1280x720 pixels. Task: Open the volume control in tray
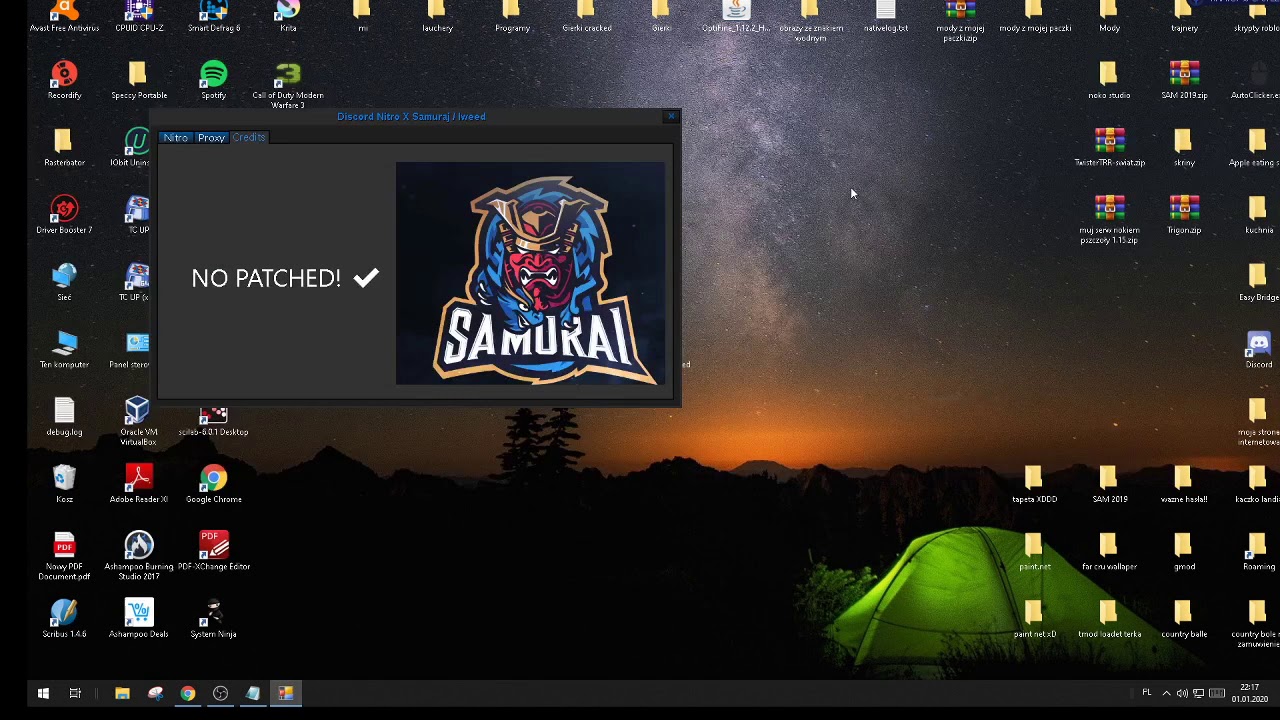1182,693
